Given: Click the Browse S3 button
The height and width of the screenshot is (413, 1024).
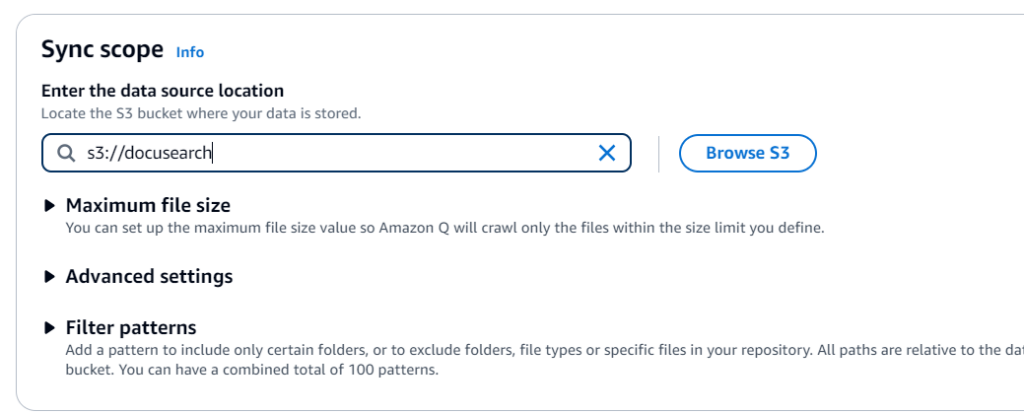Looking at the screenshot, I should tap(748, 153).
